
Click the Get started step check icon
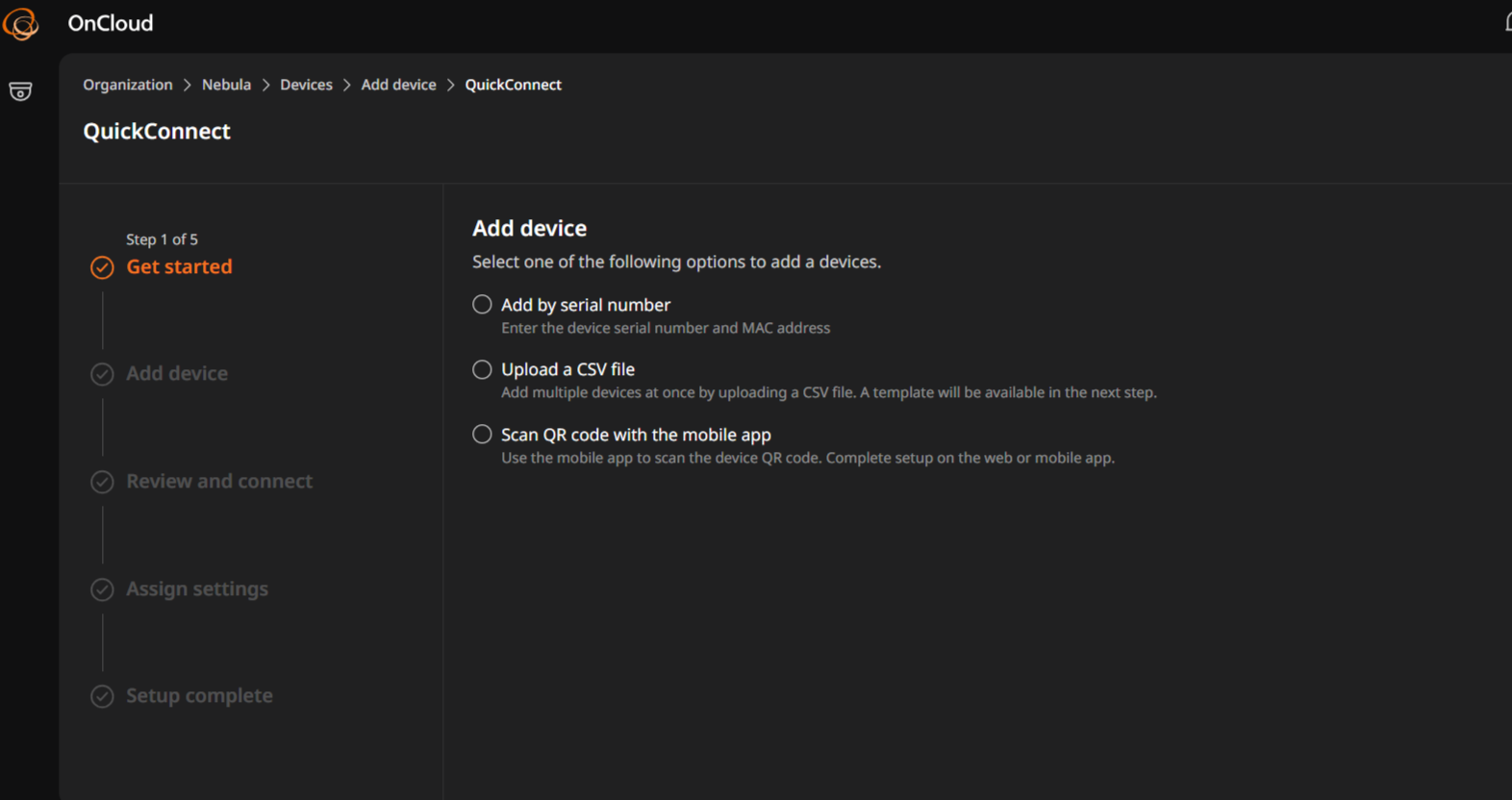click(102, 267)
